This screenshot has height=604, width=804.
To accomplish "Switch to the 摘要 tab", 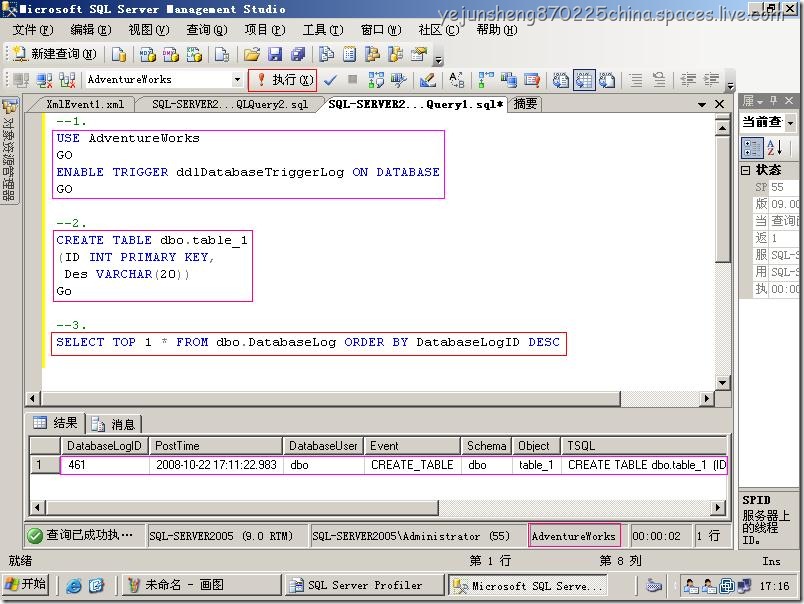I will click(x=525, y=104).
